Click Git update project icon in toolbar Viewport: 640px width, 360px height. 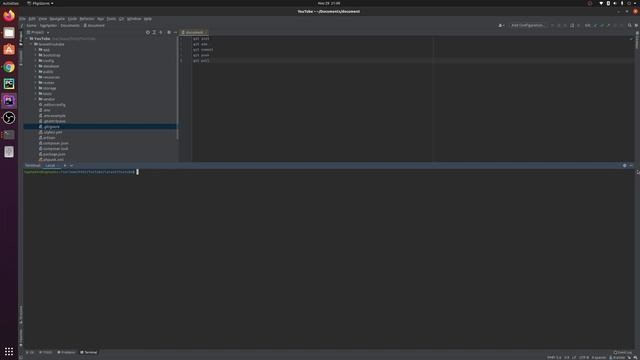[595, 25]
